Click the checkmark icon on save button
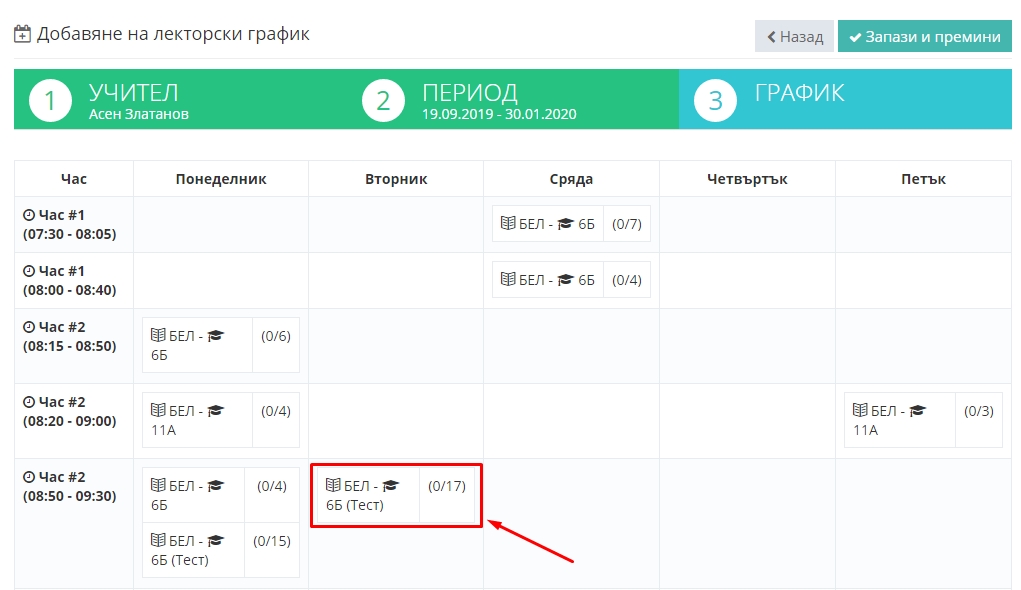The height and width of the screenshot is (590, 1021). 855,38
